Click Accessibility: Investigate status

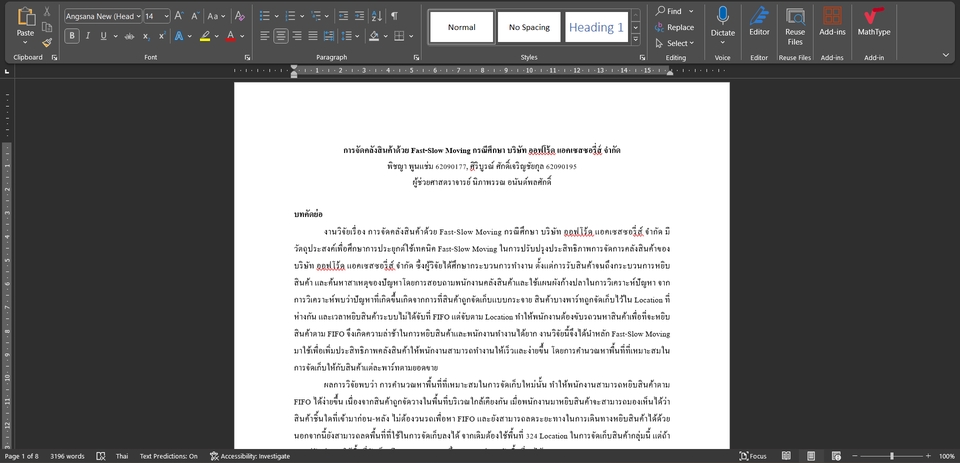tap(250, 456)
